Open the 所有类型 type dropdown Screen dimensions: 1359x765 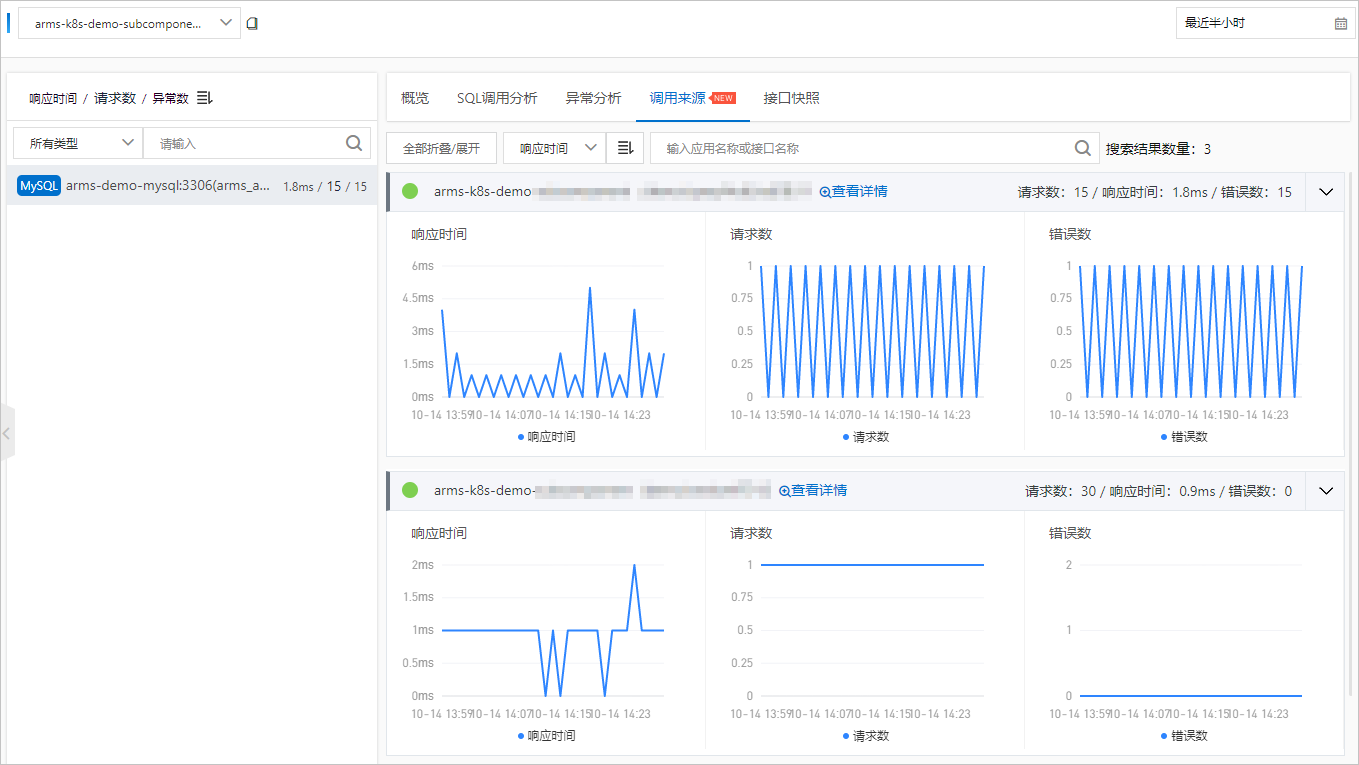[78, 143]
